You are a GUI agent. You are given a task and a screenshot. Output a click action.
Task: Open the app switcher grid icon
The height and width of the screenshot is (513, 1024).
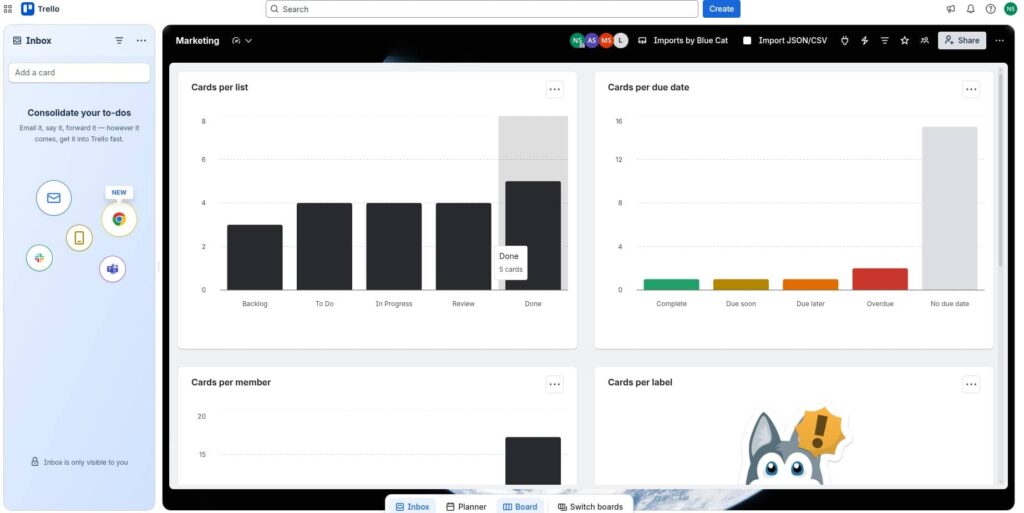click(x=8, y=9)
